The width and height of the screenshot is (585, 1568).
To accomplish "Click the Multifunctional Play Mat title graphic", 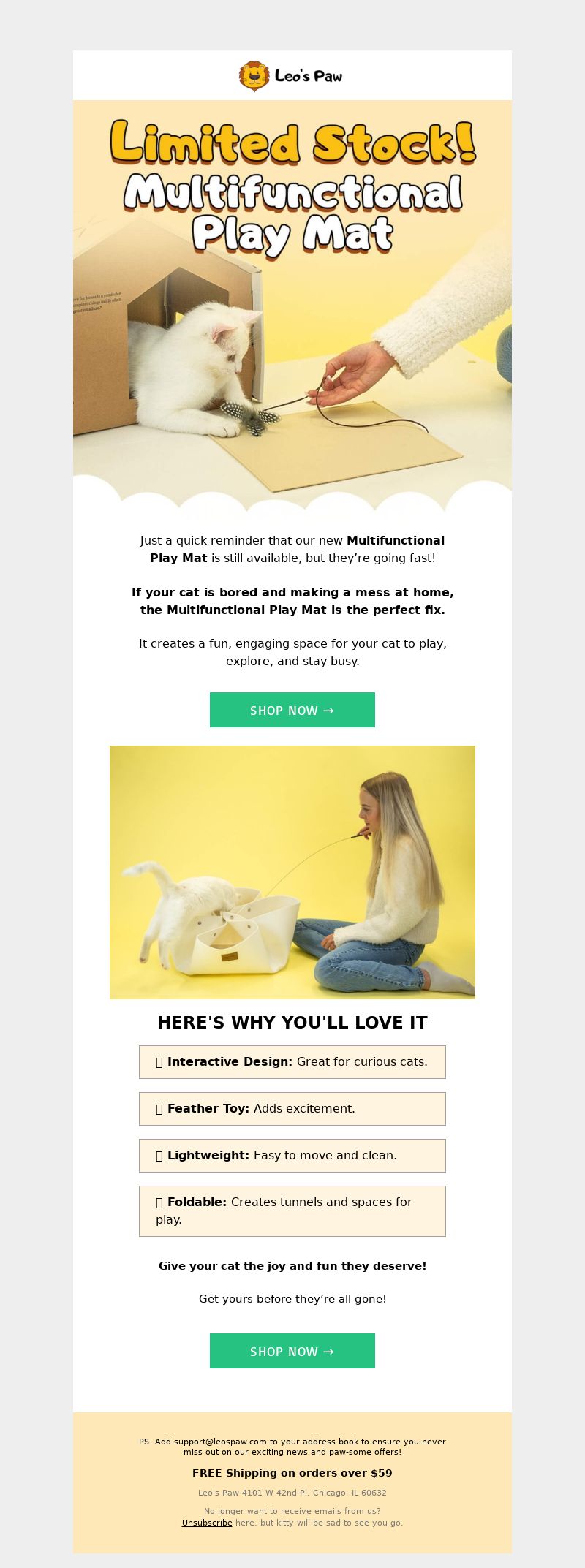I will (x=292, y=213).
